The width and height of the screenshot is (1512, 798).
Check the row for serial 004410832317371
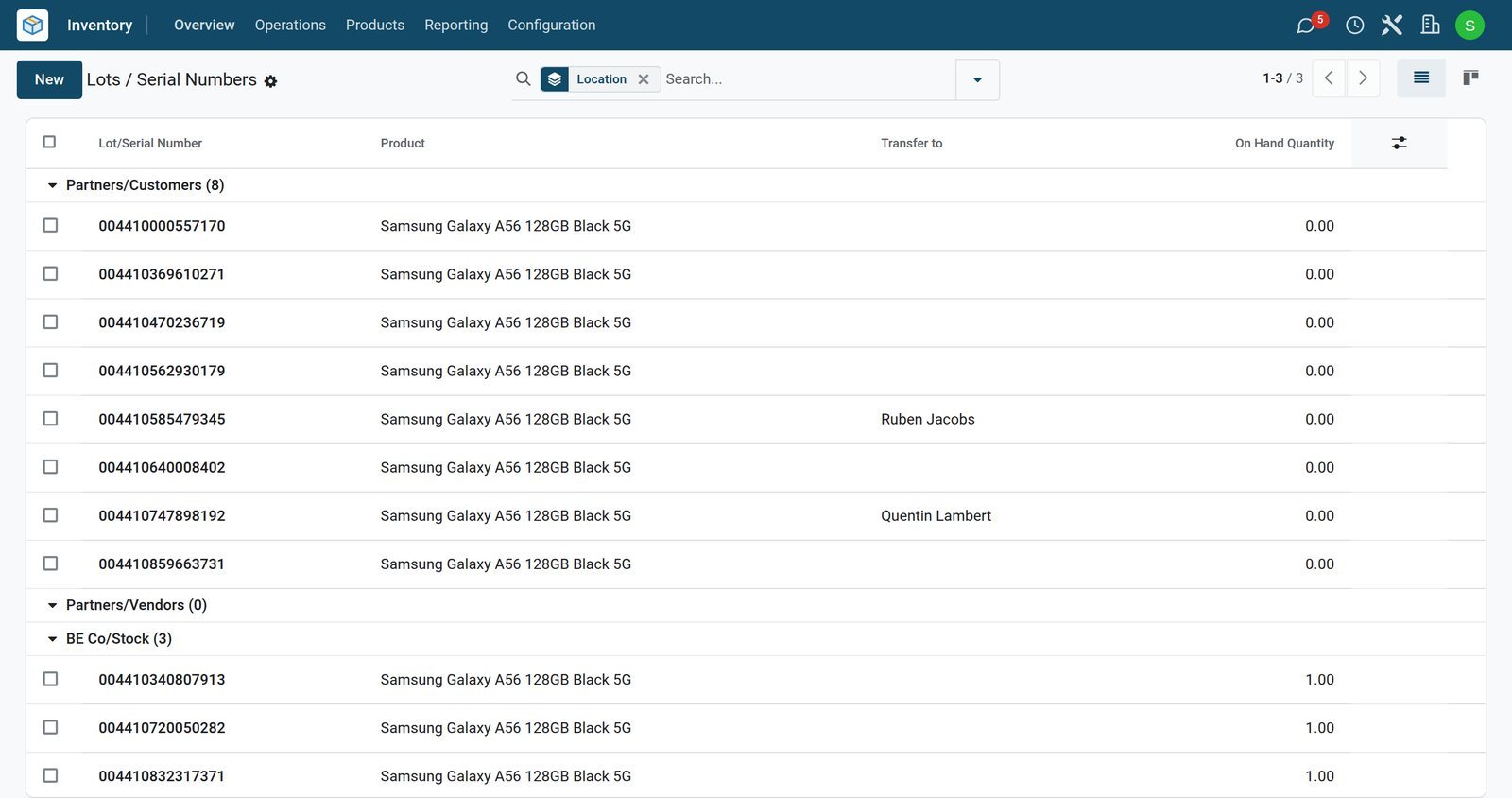[51, 775]
